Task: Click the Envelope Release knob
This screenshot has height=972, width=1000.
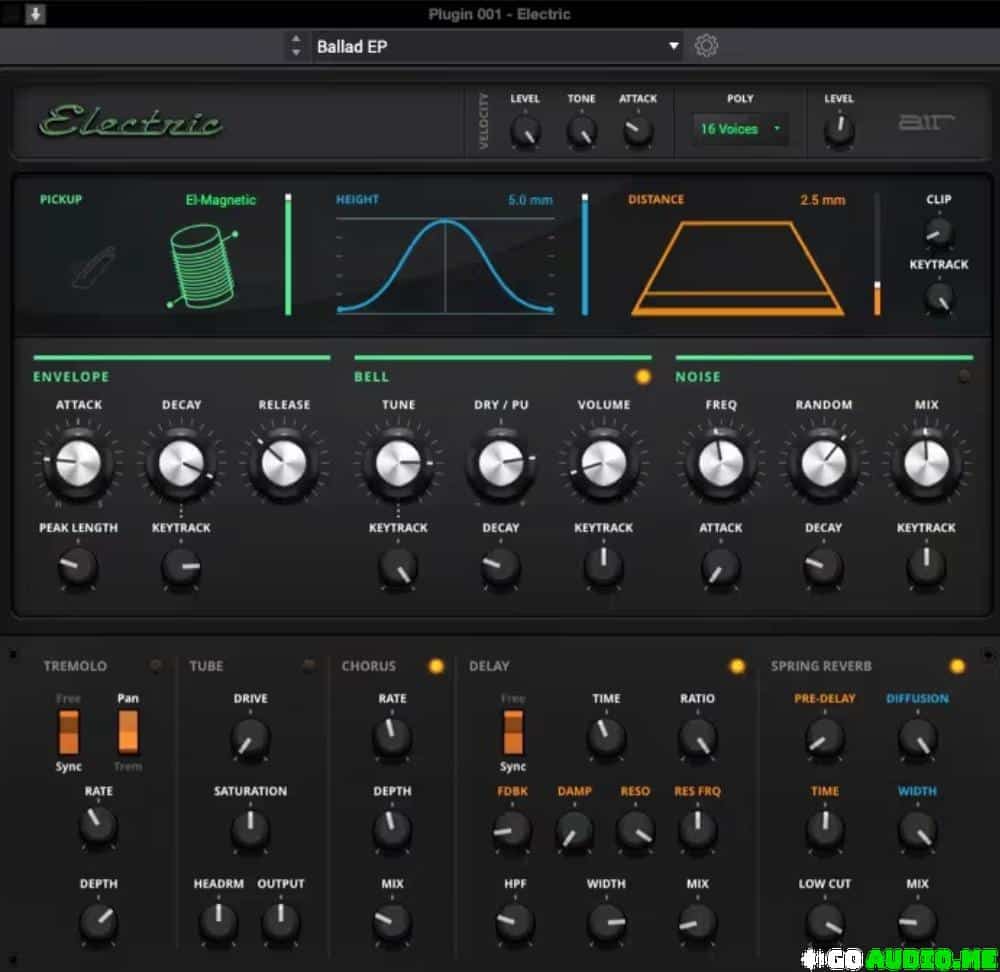Action: (284, 463)
